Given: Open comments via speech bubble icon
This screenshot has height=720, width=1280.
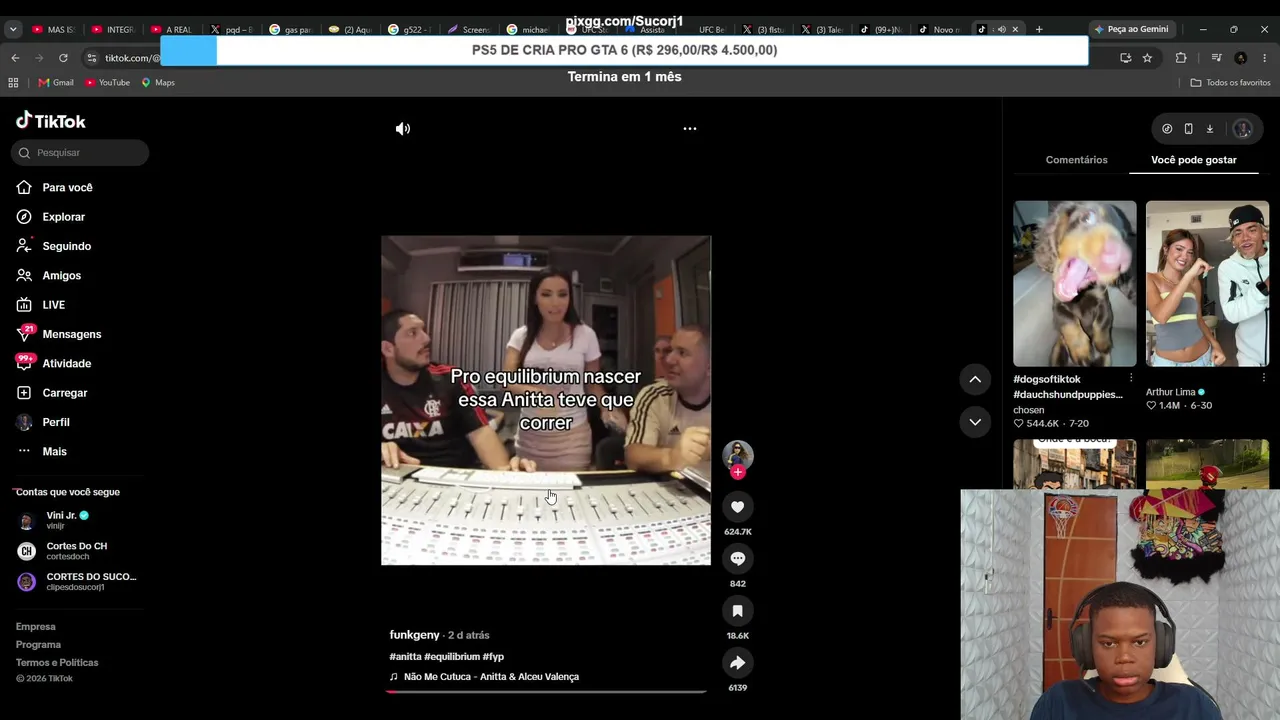Looking at the screenshot, I should click(738, 559).
